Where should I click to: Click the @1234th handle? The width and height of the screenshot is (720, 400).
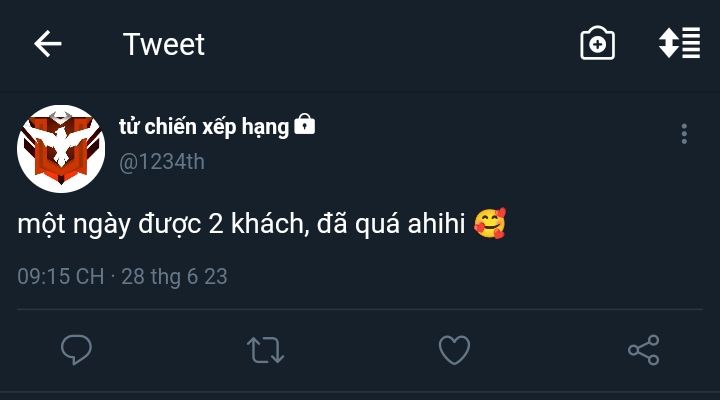(162, 162)
